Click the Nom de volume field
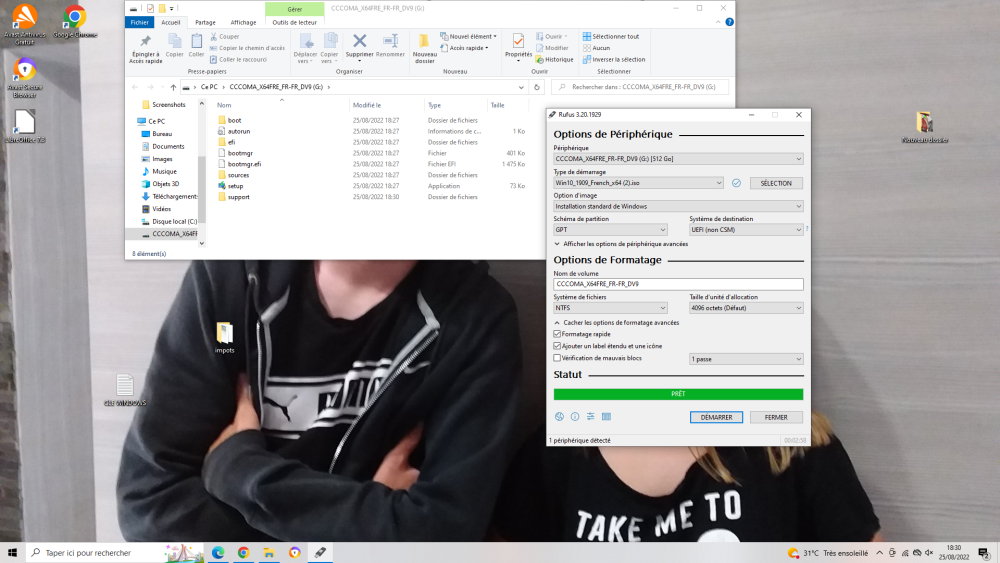Screen dimensions: 1000x563 point(678,284)
